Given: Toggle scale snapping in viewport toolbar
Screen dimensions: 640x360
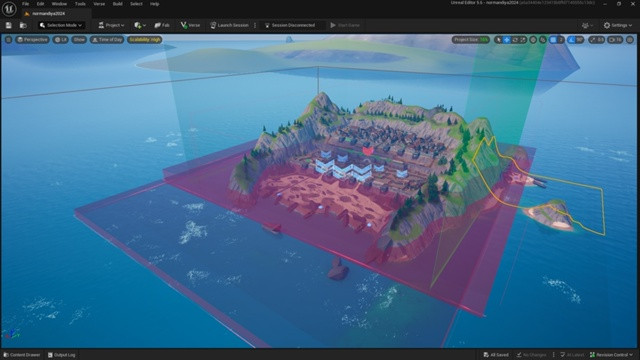Looking at the screenshot, I should [592, 40].
